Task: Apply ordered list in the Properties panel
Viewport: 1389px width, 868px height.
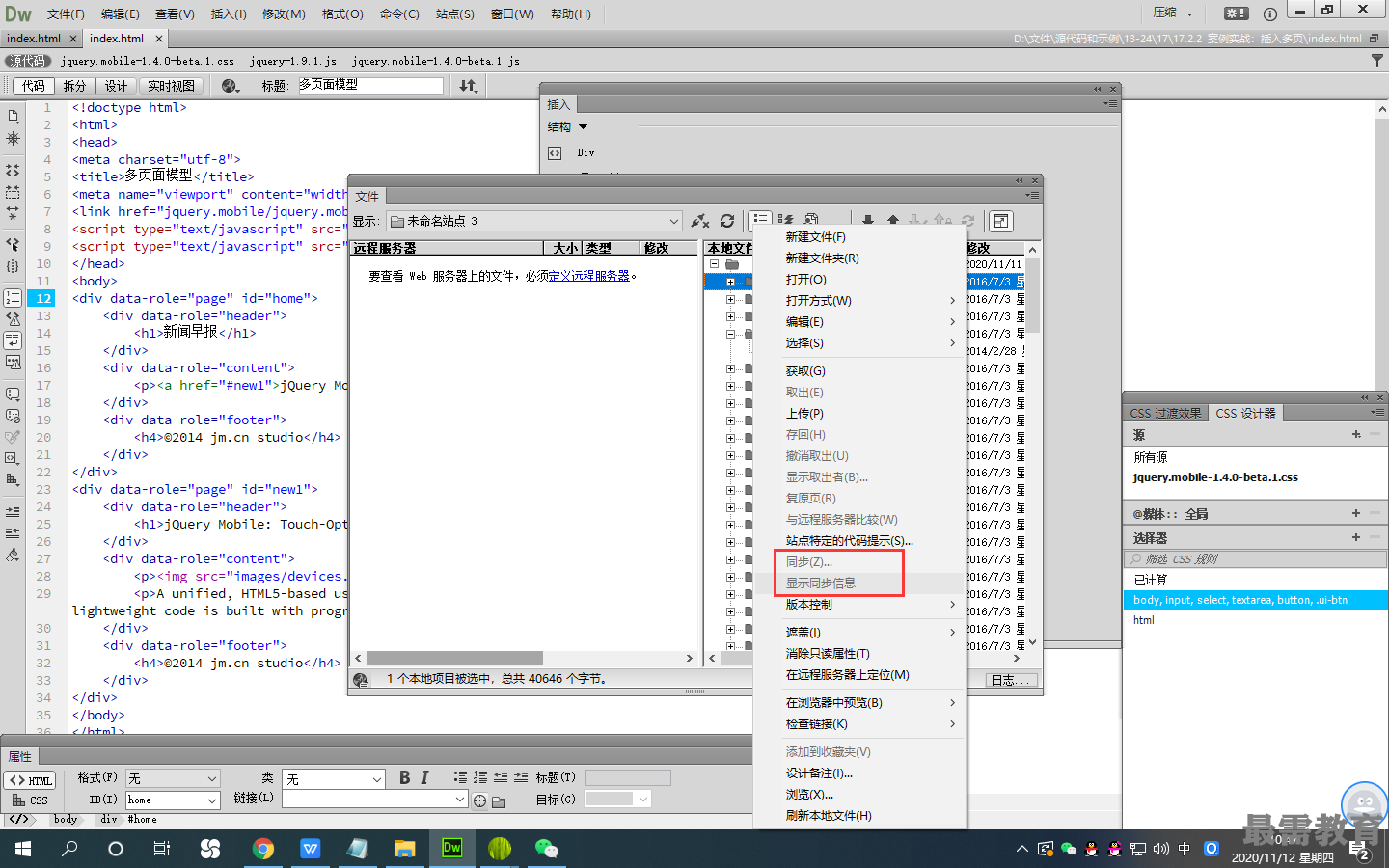Action: point(480,777)
